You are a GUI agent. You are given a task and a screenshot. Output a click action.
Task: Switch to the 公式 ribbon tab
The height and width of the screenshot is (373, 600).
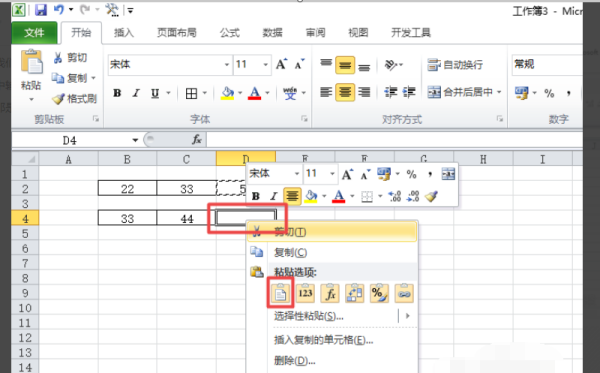coord(230,33)
